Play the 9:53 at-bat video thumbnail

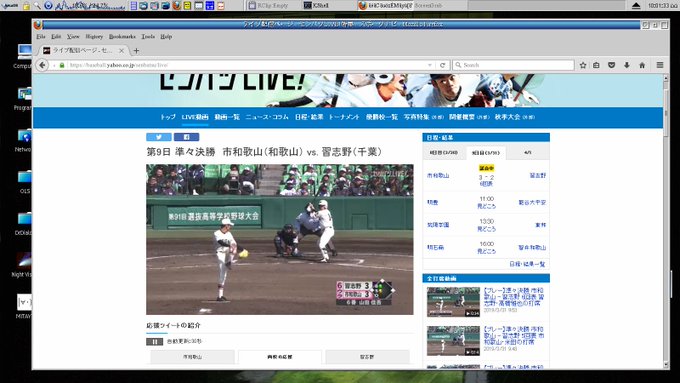(453, 302)
